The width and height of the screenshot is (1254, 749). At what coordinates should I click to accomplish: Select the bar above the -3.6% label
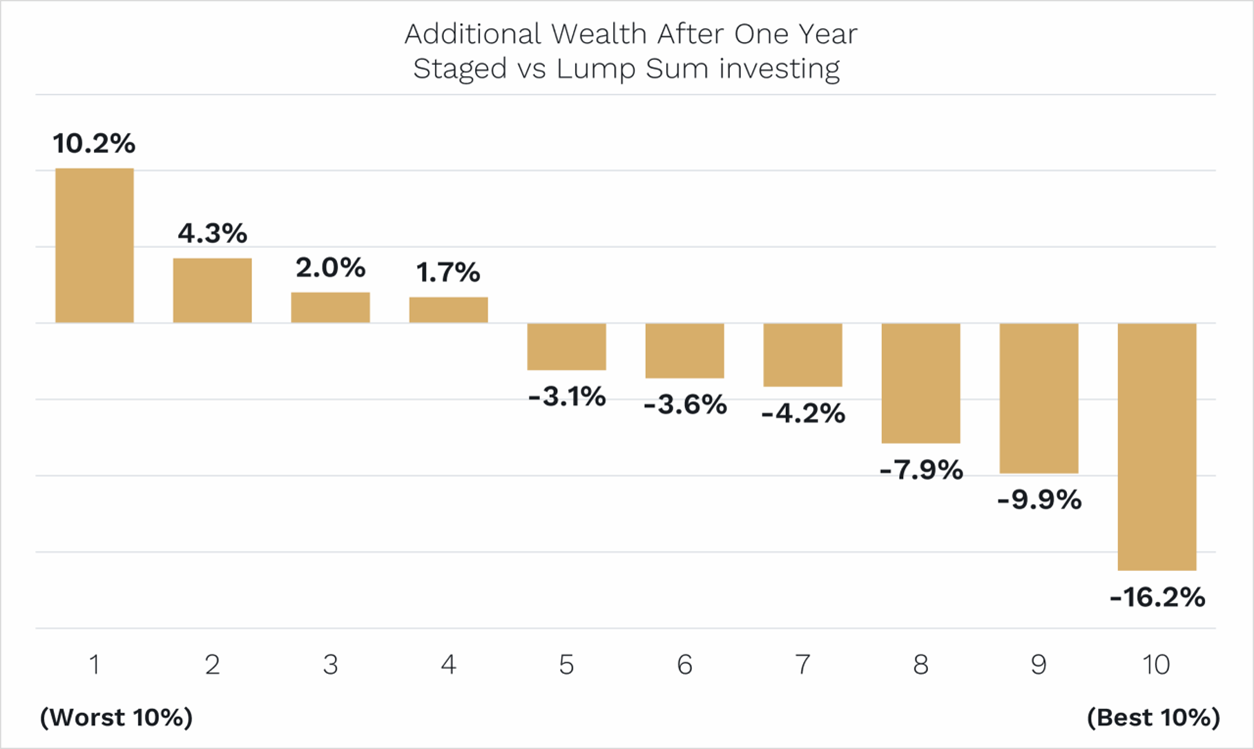coord(684,350)
